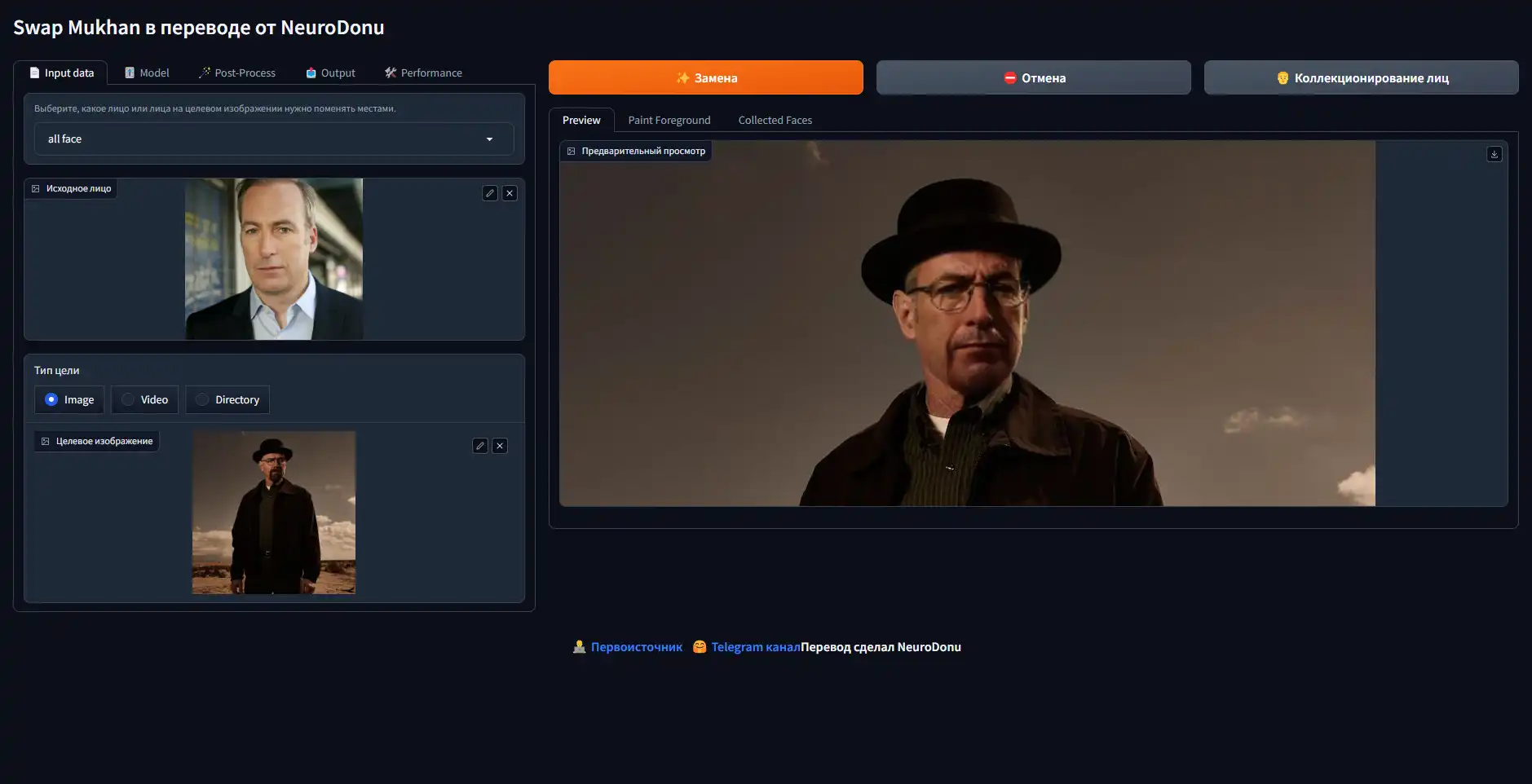
Task: Edit the Исходное лицо source image
Action: (x=490, y=193)
